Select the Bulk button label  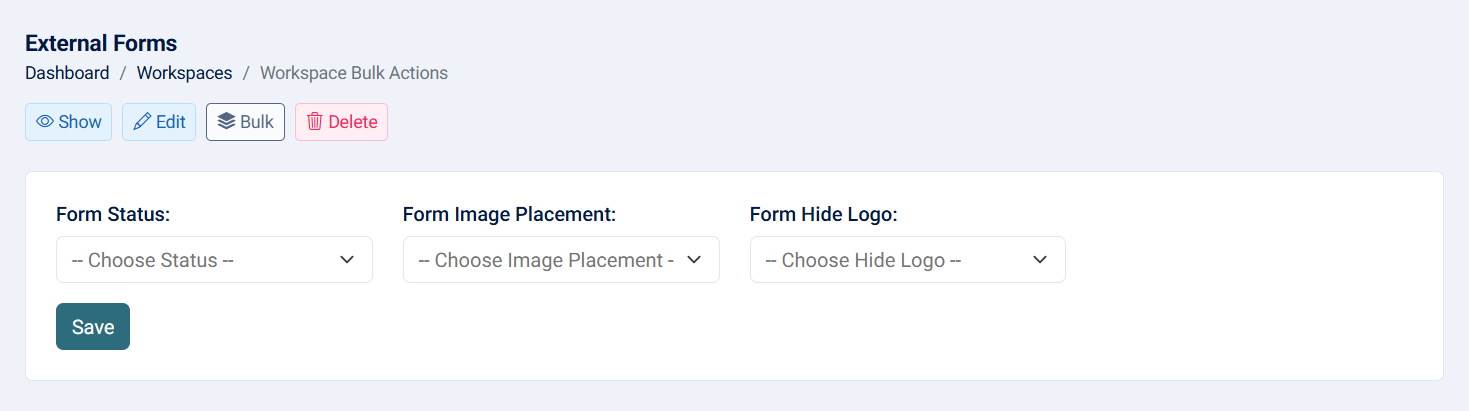click(x=257, y=122)
